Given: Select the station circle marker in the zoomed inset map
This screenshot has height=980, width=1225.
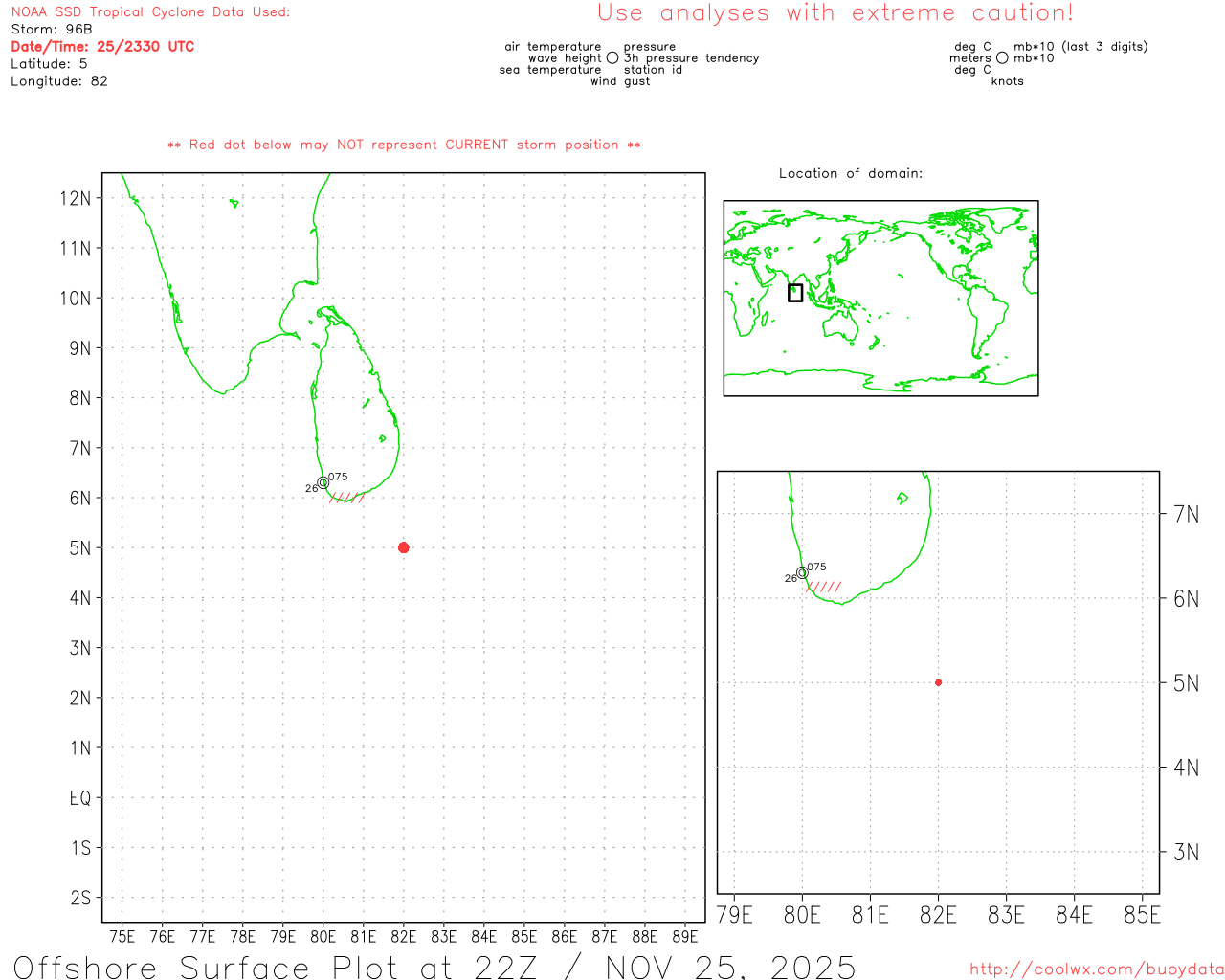Looking at the screenshot, I should pyautogui.click(x=802, y=572).
